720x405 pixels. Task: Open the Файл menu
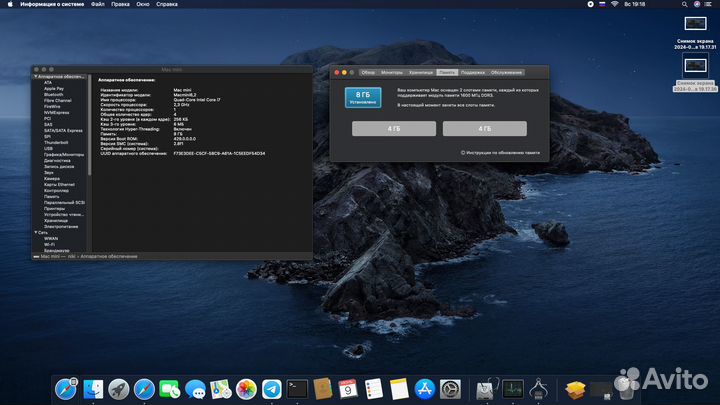[x=97, y=4]
